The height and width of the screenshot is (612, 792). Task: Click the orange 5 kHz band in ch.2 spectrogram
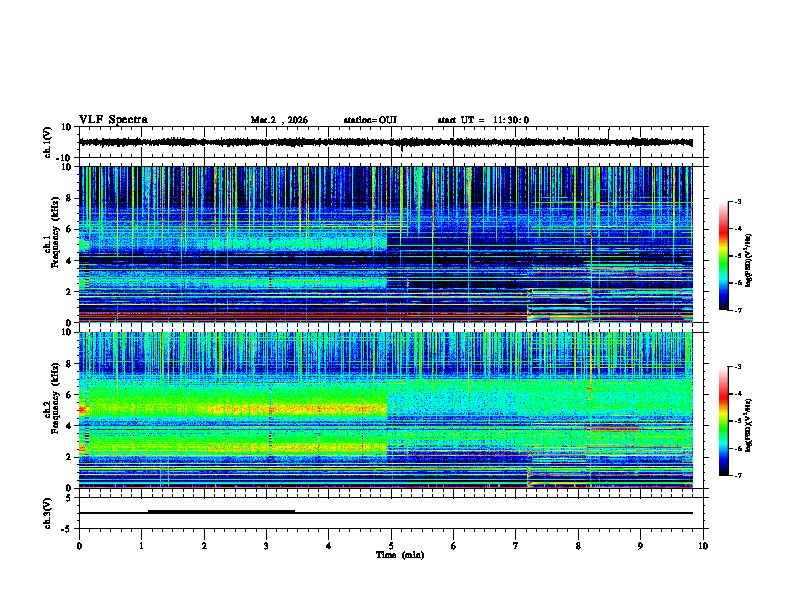click(298, 410)
